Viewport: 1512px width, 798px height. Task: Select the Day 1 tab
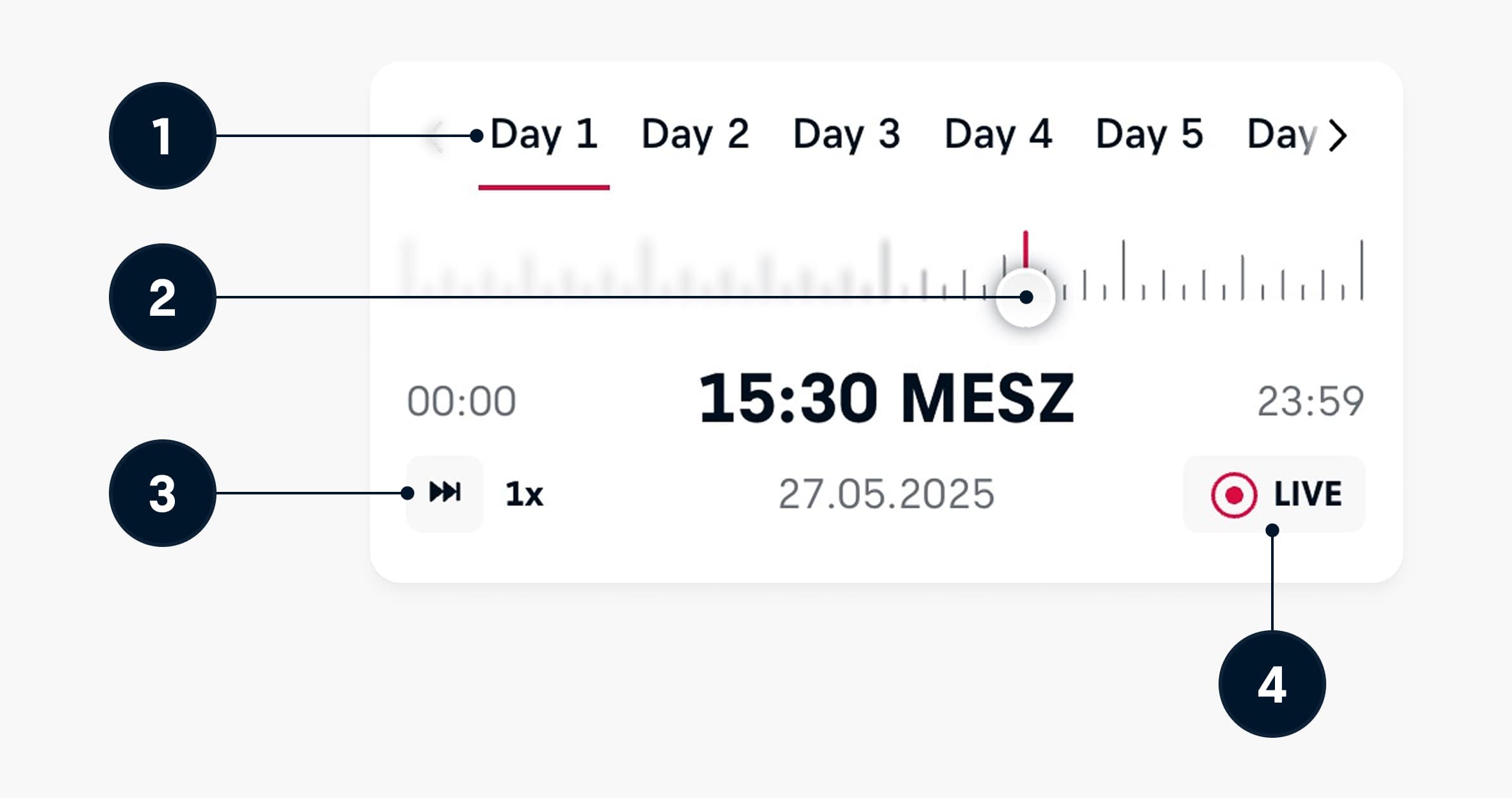(544, 134)
